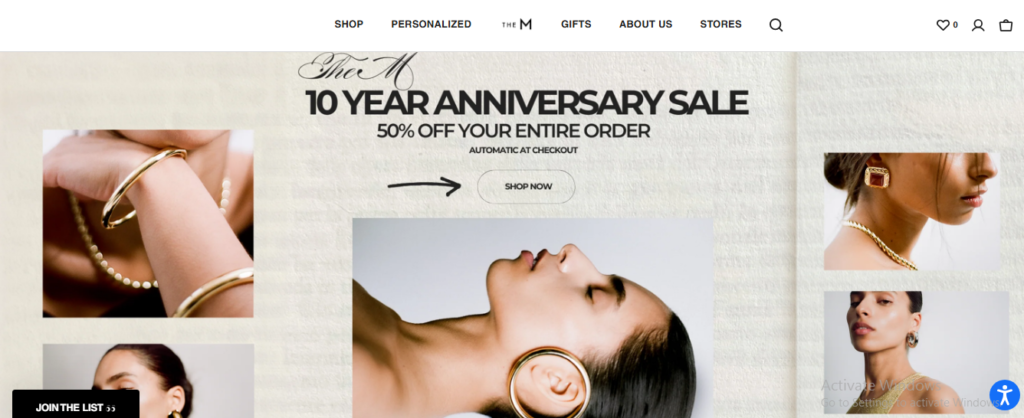This screenshot has width=1024, height=418.
Task: Open the GIFTS menu
Action: tap(576, 24)
